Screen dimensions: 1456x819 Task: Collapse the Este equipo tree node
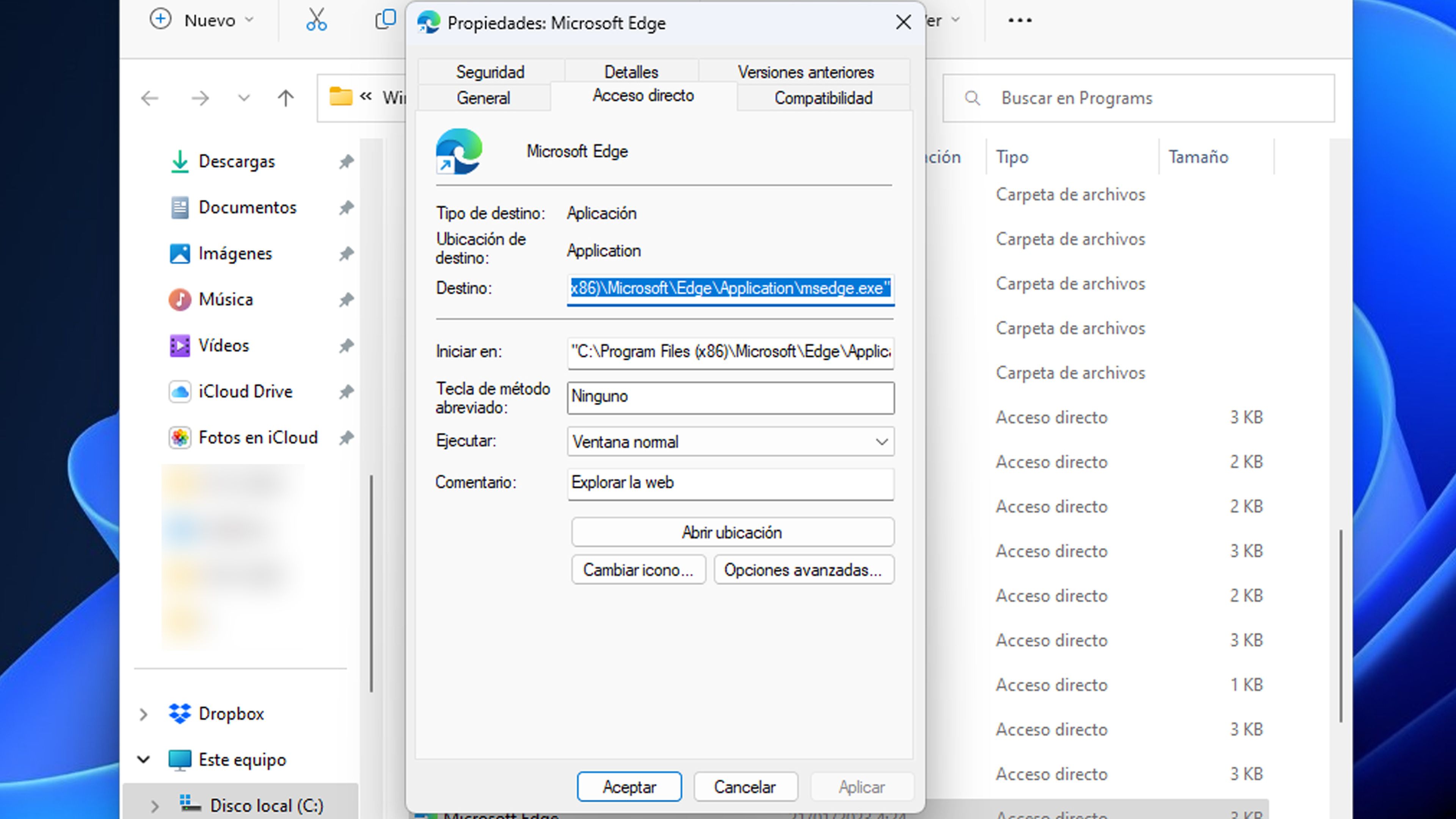pos(144,759)
